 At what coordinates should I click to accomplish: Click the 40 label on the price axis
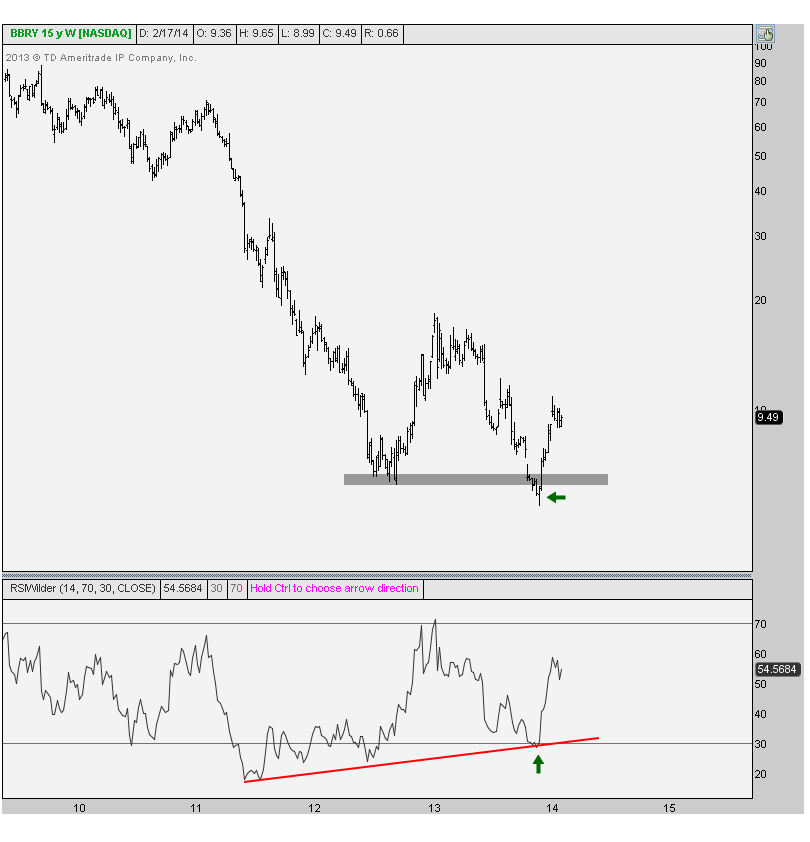[x=761, y=191]
